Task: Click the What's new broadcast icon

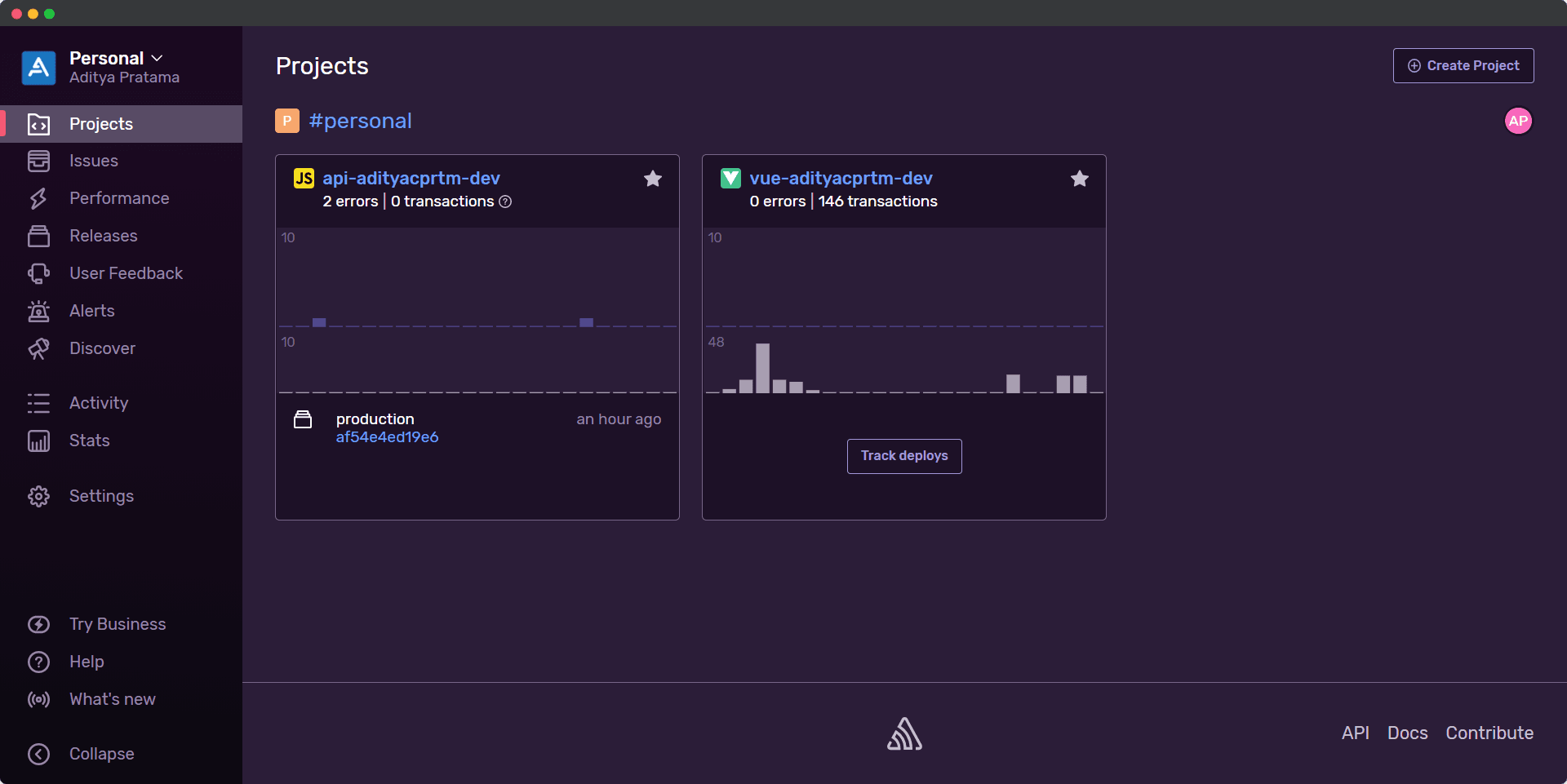Action: click(x=38, y=699)
